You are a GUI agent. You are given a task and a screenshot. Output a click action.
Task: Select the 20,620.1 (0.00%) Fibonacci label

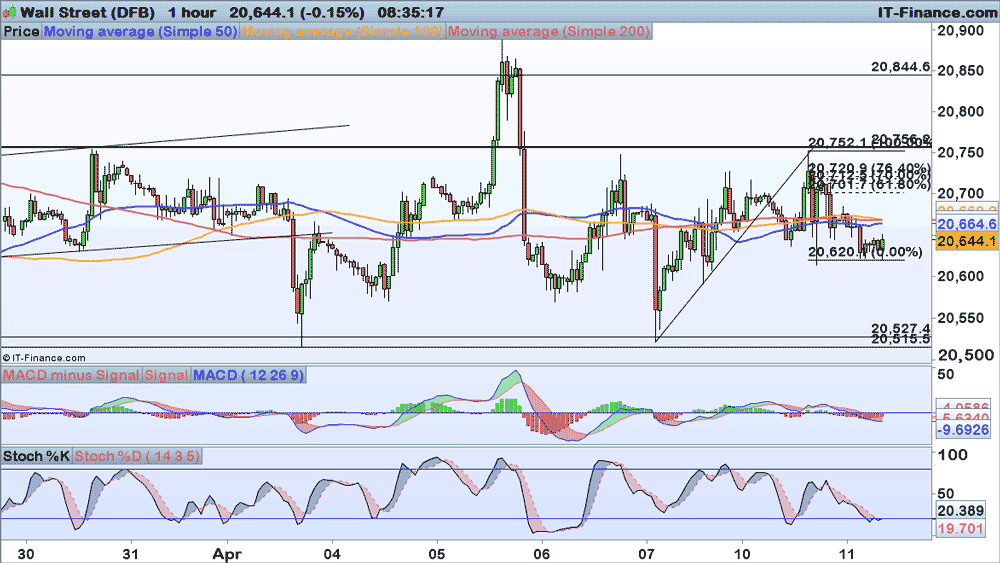pyautogui.click(x=865, y=252)
